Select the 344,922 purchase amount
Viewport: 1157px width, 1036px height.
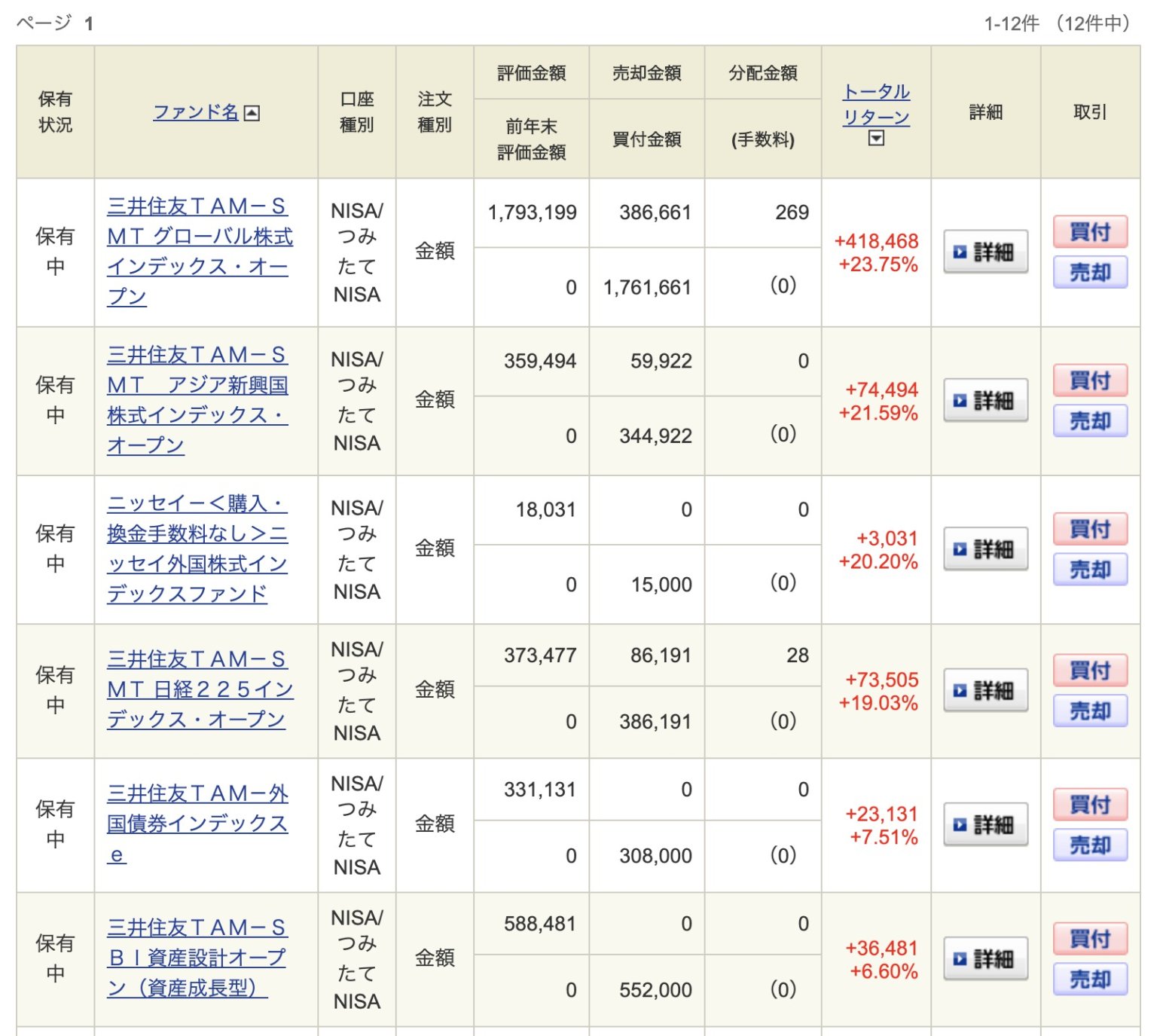point(655,435)
